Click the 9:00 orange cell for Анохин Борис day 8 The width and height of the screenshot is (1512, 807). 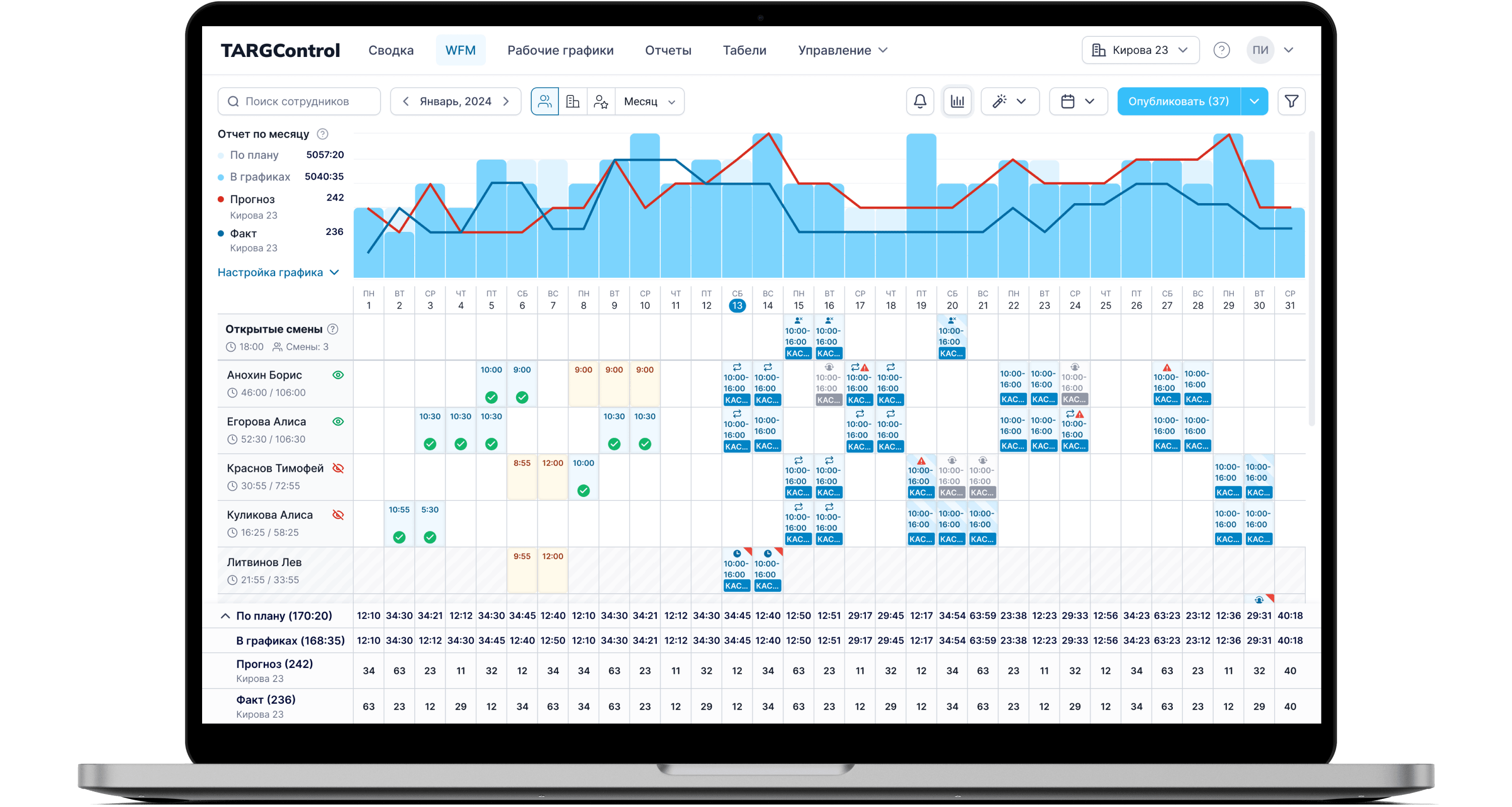click(584, 385)
